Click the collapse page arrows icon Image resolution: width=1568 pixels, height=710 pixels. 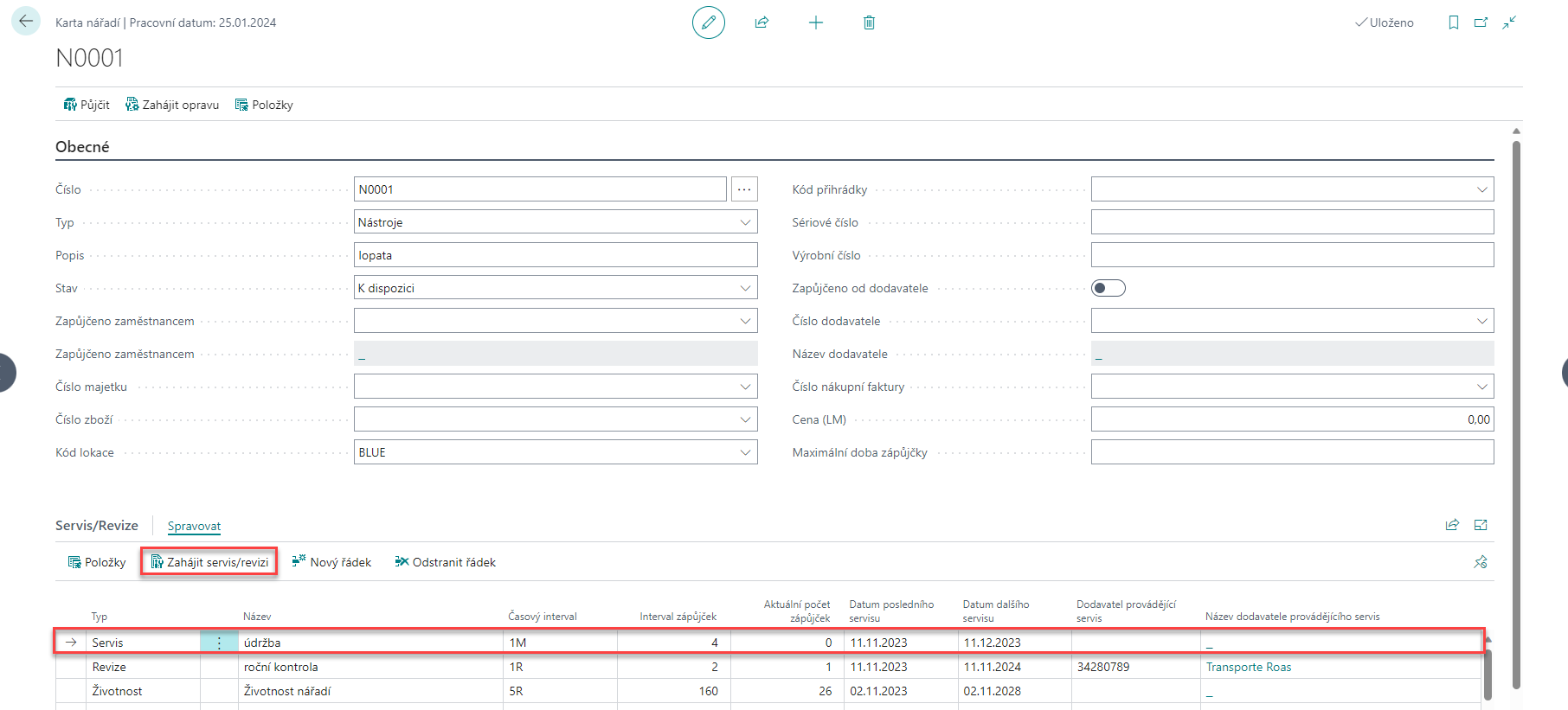pos(1509,22)
